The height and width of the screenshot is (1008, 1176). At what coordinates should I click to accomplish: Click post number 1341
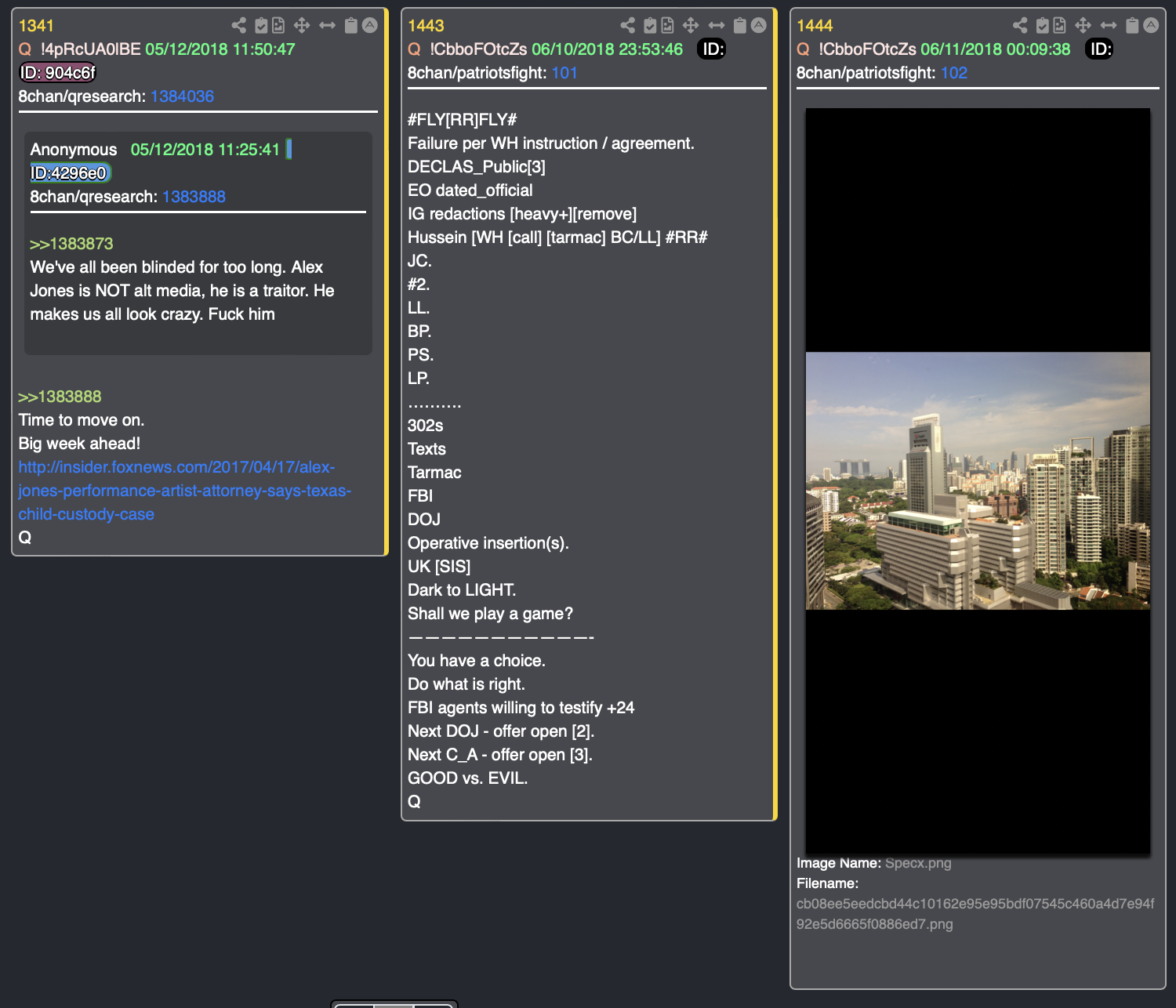point(36,26)
